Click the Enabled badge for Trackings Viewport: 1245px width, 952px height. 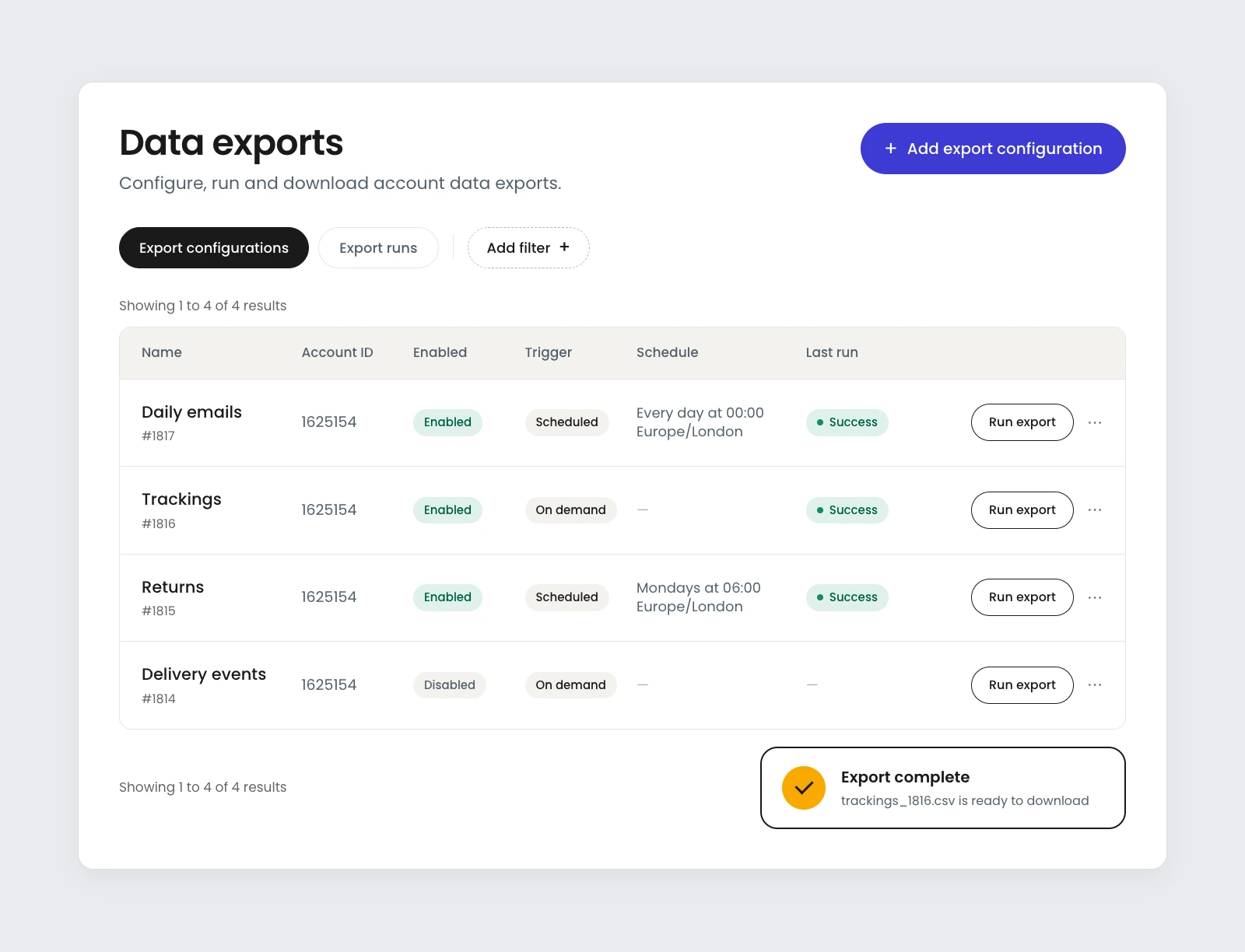(447, 510)
